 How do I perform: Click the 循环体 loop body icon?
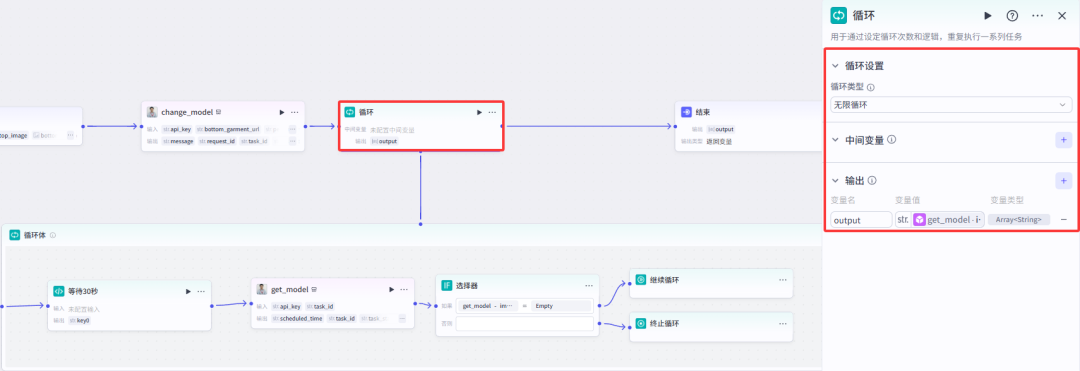(x=14, y=235)
